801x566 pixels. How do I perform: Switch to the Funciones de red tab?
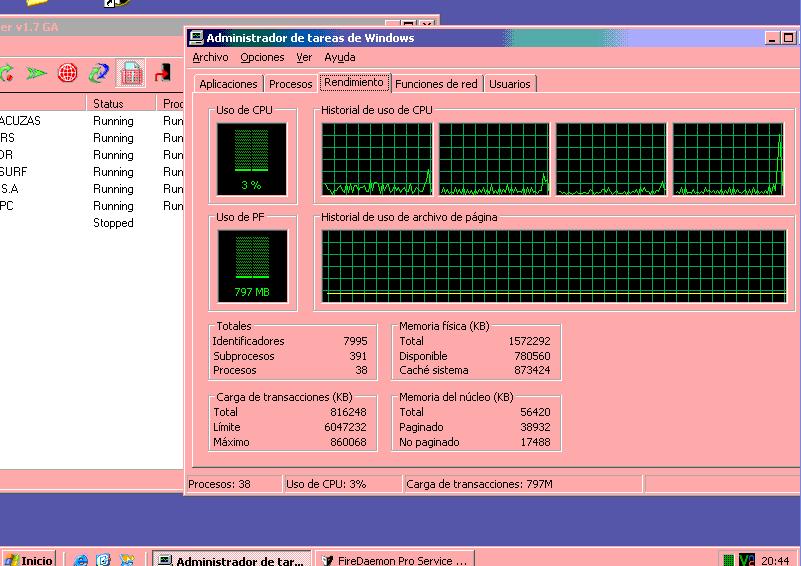(x=436, y=84)
